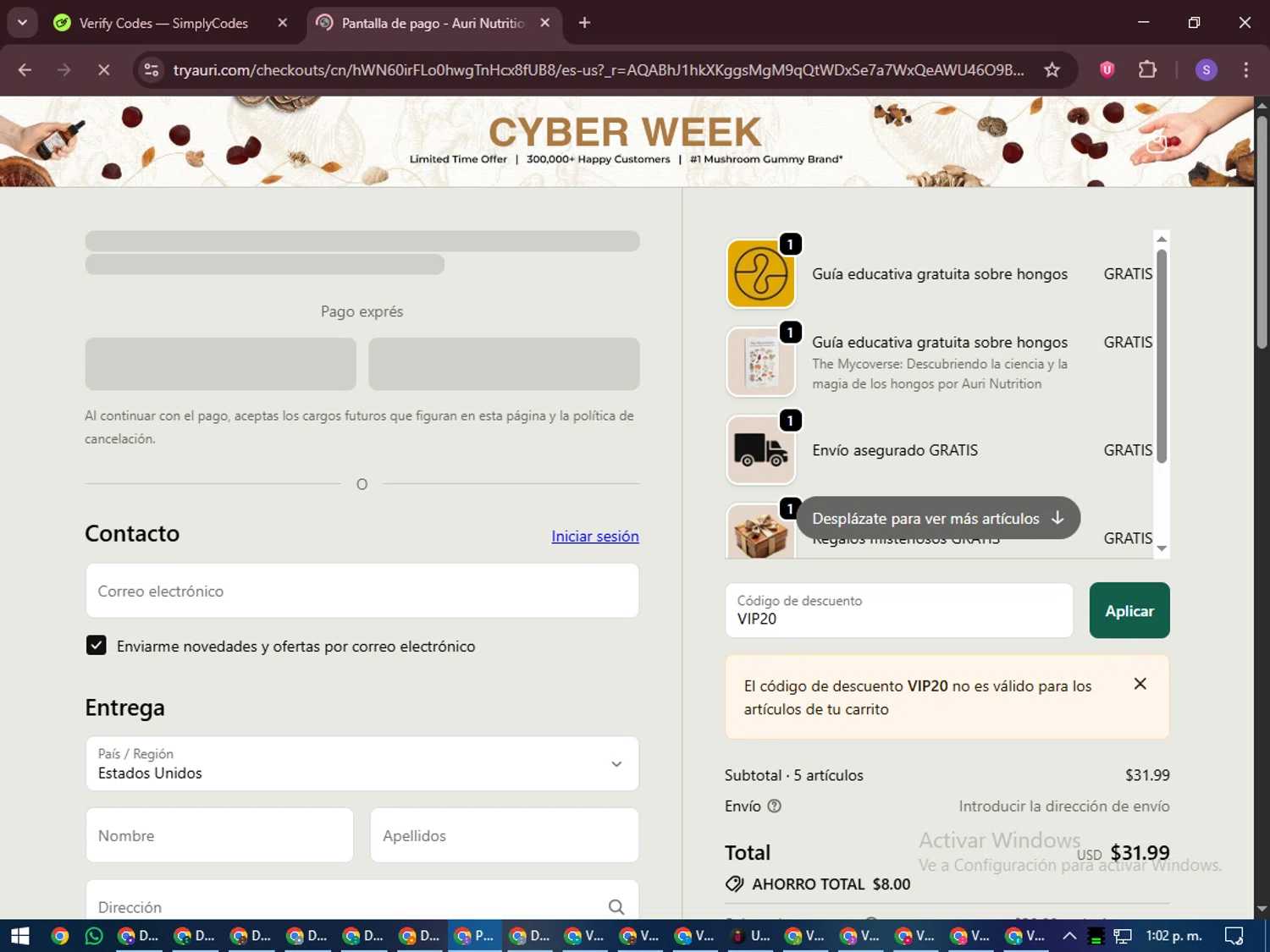Image resolution: width=1270 pixels, height=952 pixels.
Task: Click the page scrollbar up arrow
Action: (1262, 106)
